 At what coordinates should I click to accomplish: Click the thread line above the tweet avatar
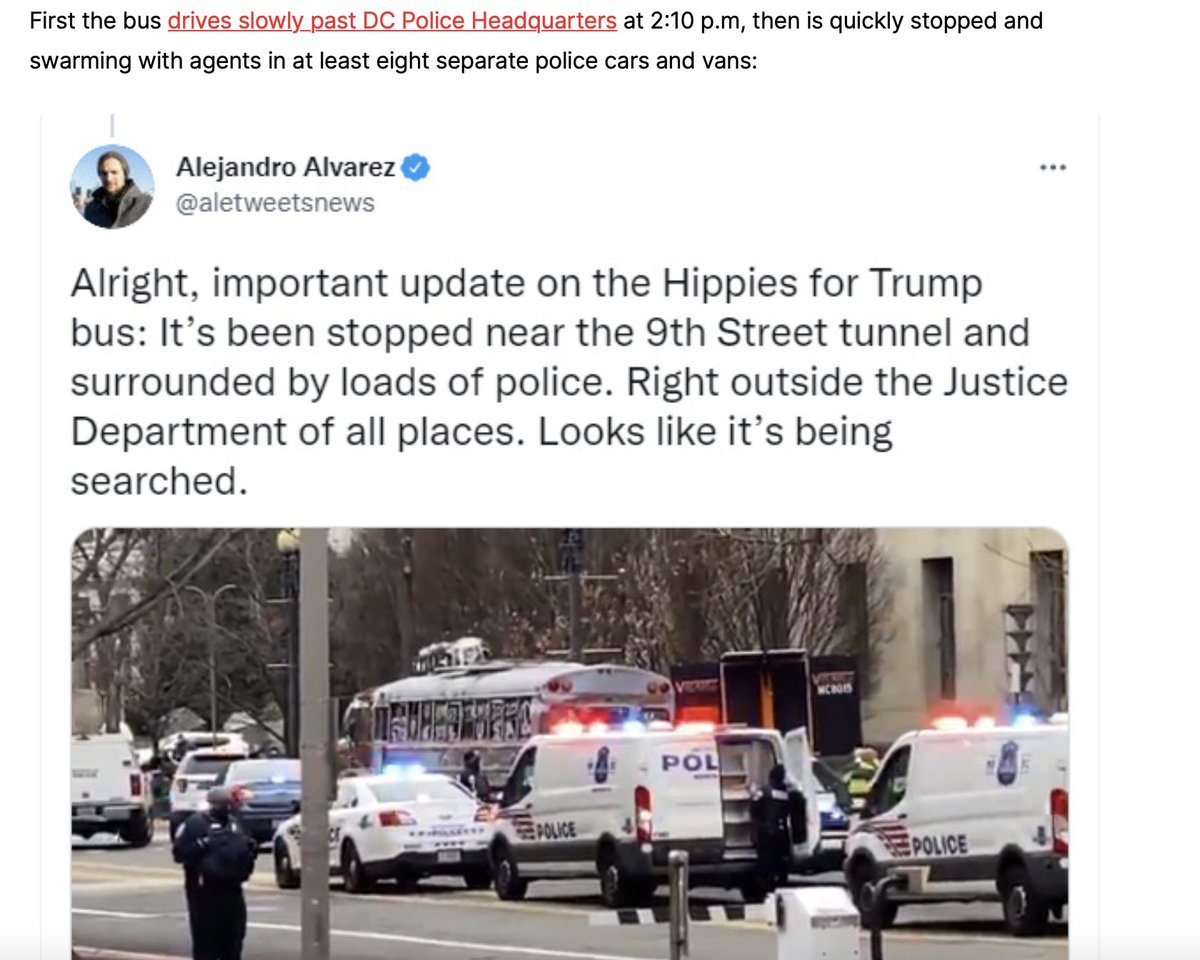point(112,126)
